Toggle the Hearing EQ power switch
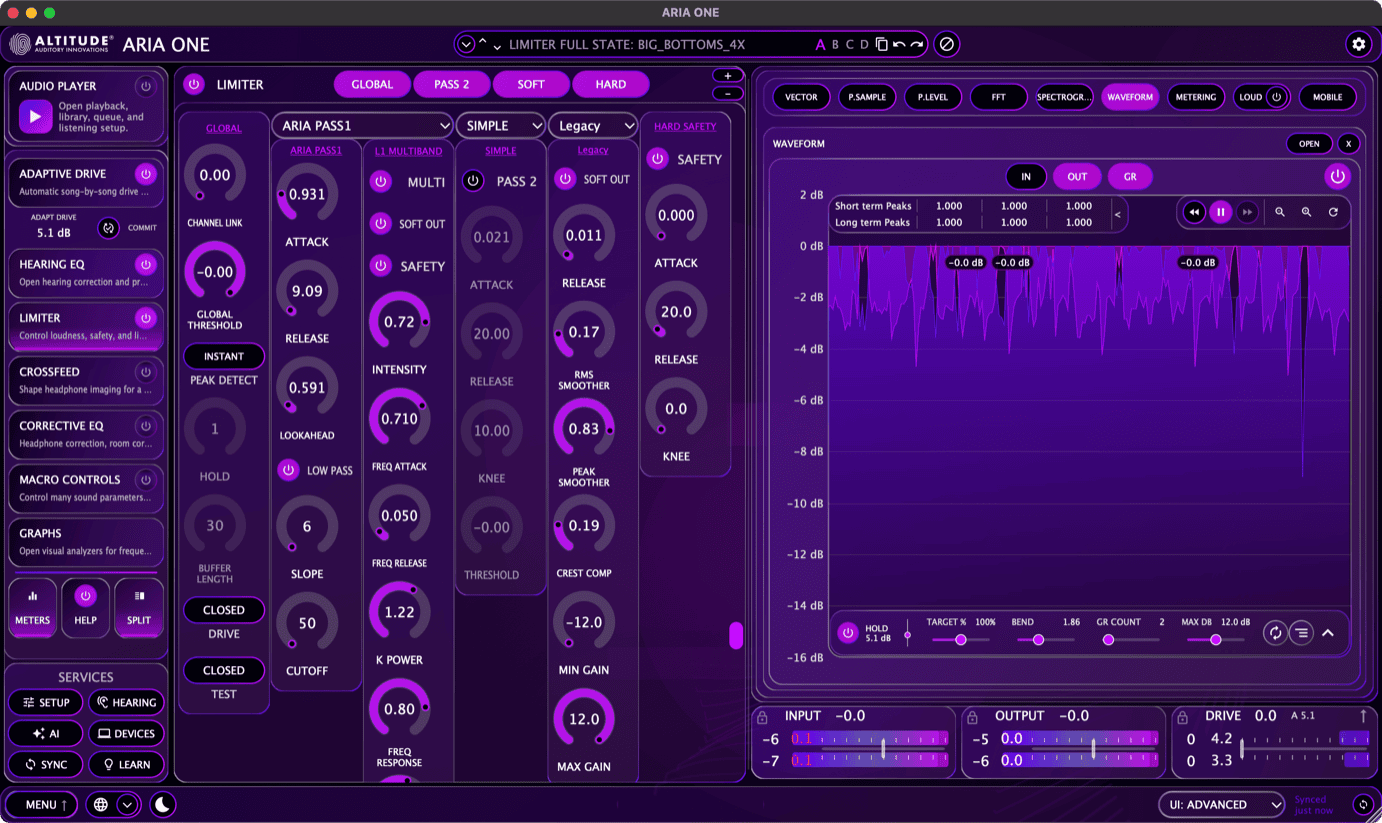Screen dimensions: 1382x823 click(x=146, y=265)
